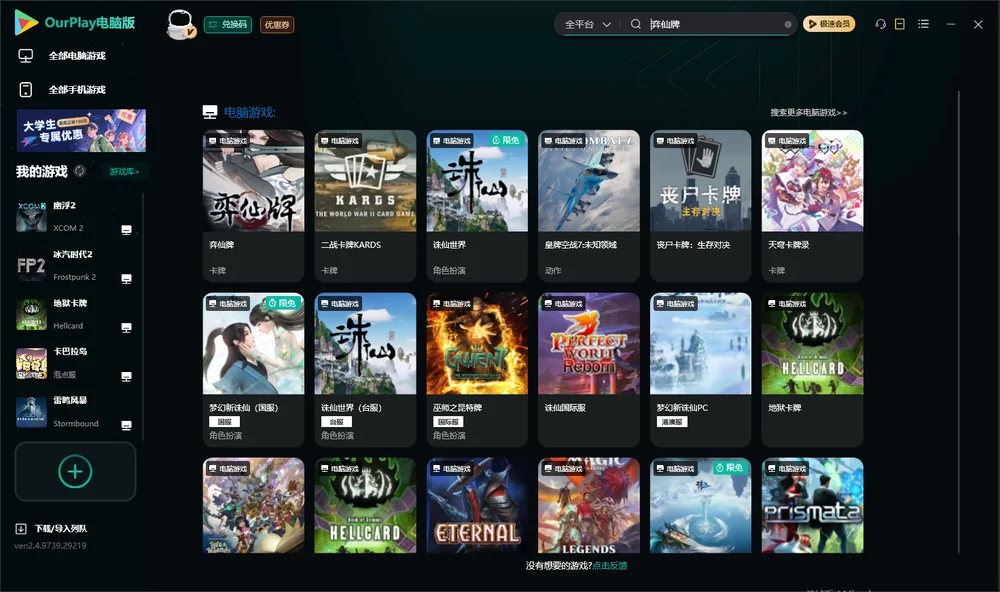Image resolution: width=1000 pixels, height=592 pixels.
Task: Click into the search input field
Action: click(x=714, y=24)
